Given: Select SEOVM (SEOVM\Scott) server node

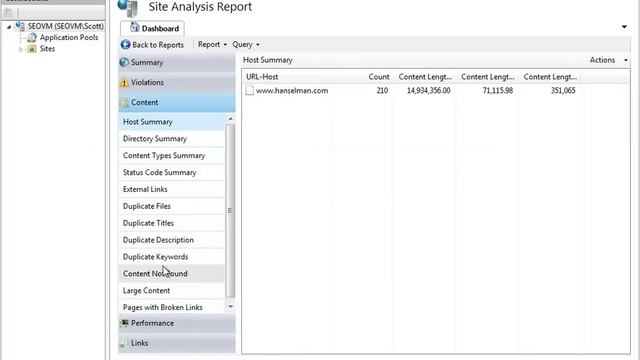Looking at the screenshot, I should (65, 26).
